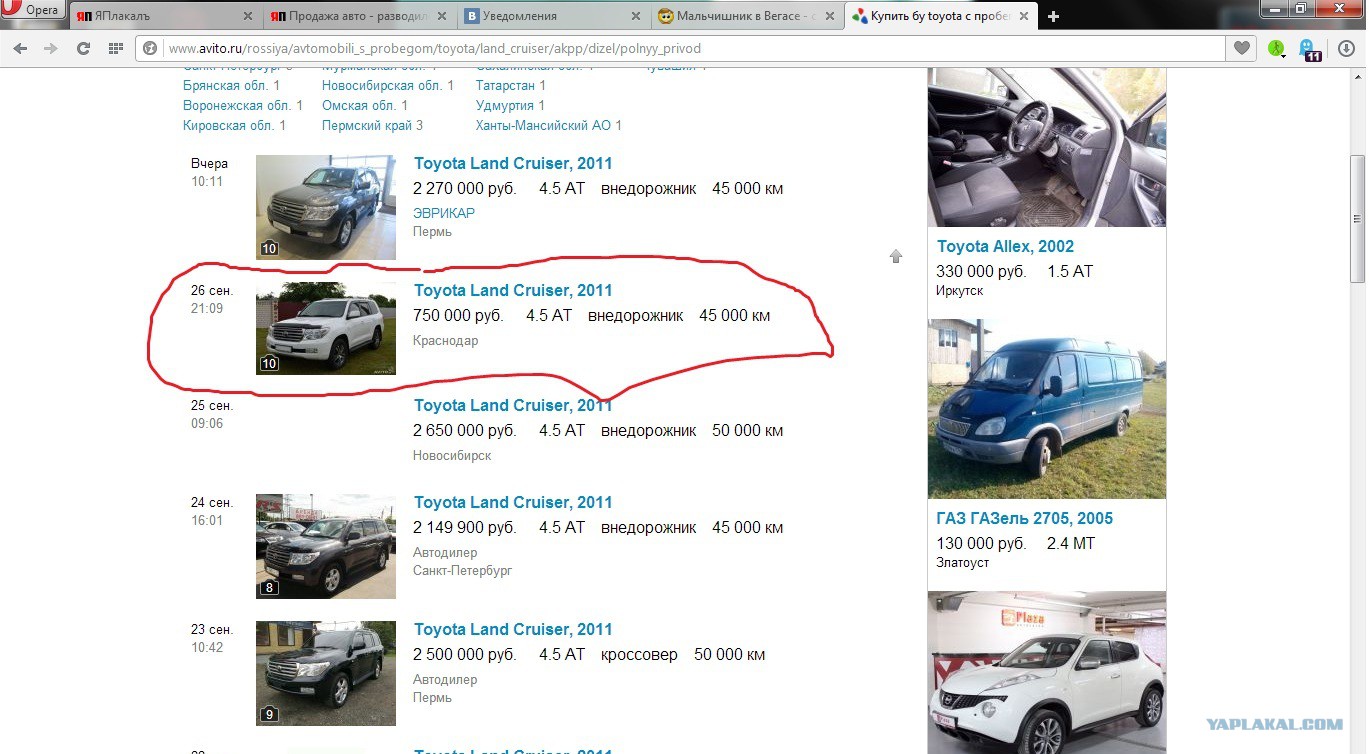The width and height of the screenshot is (1369, 754).
Task: Open the Toyota Allex, 2002 ad link
Action: [x=1005, y=246]
